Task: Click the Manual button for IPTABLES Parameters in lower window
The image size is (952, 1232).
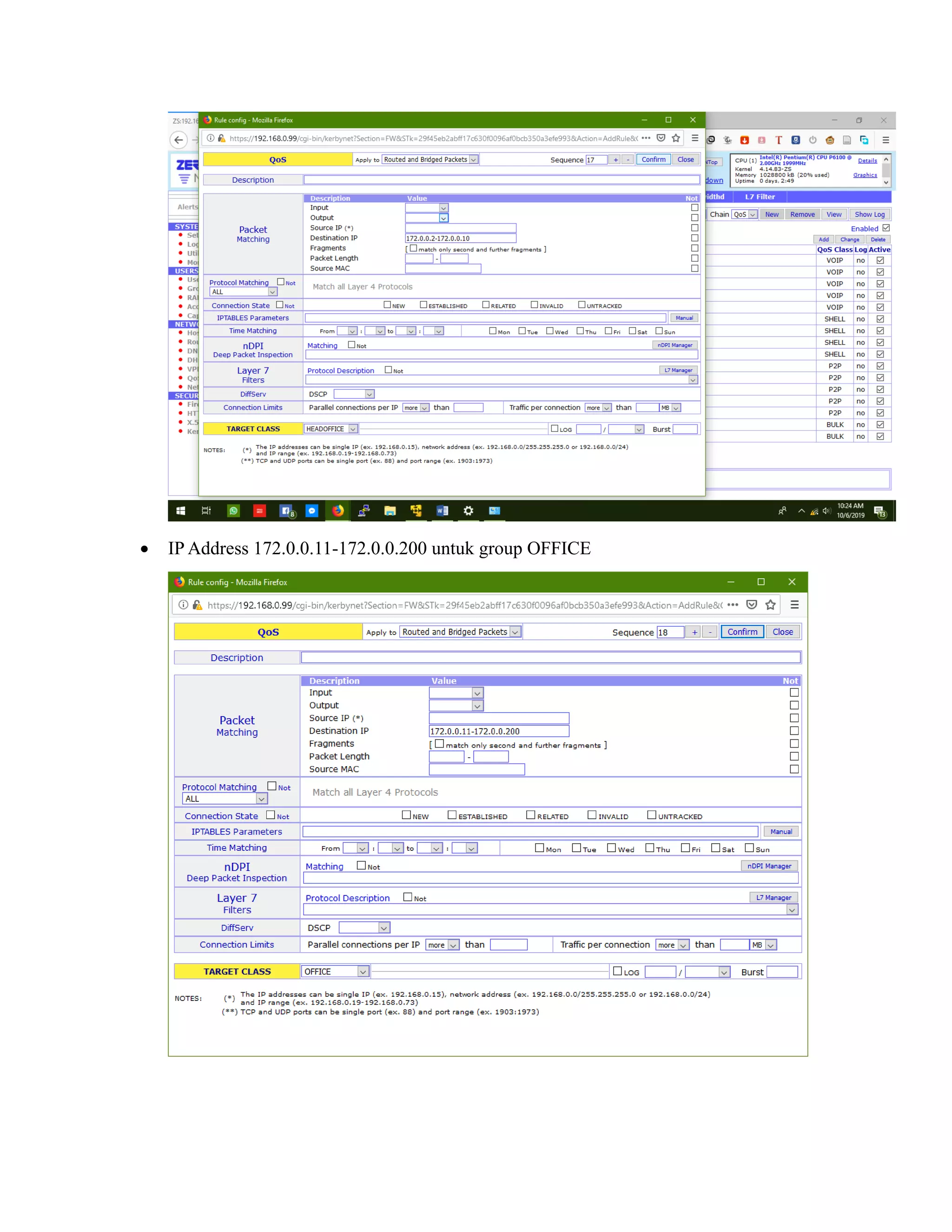Action: click(x=781, y=832)
